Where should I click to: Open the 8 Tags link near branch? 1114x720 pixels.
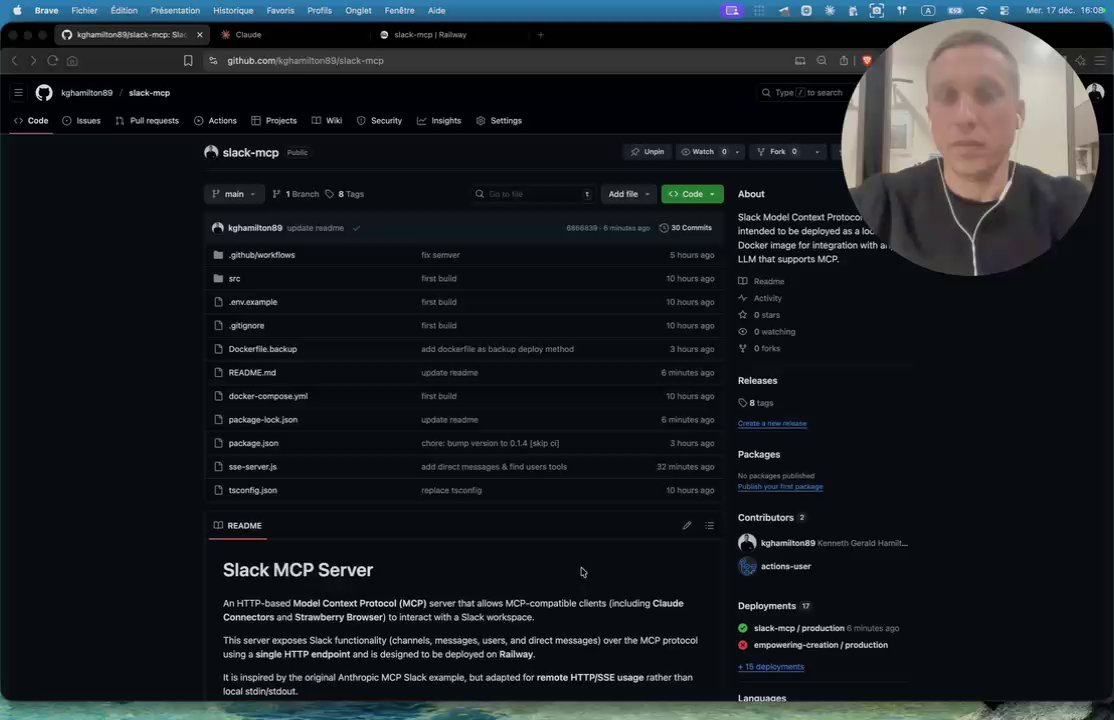click(345, 194)
